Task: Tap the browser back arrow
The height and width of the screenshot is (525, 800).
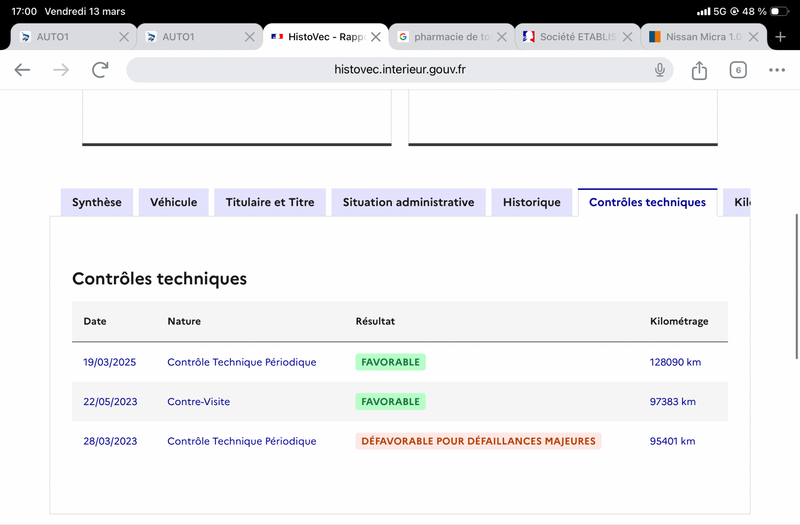Action: [22, 70]
